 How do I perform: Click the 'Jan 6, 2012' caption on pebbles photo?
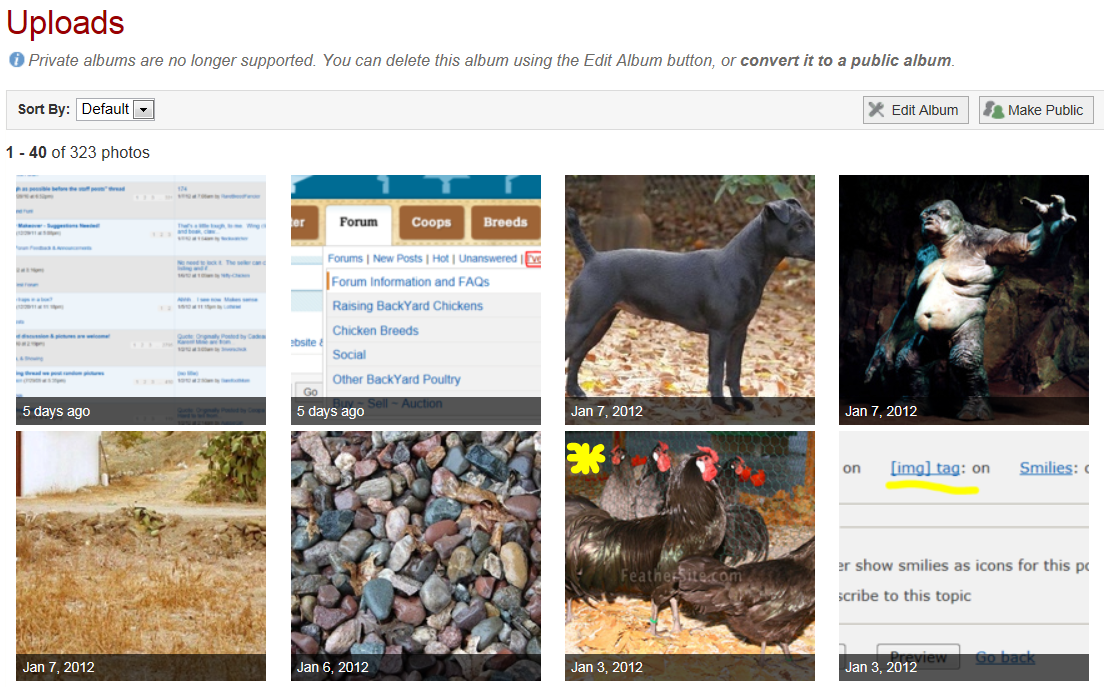pyautogui.click(x=332, y=667)
